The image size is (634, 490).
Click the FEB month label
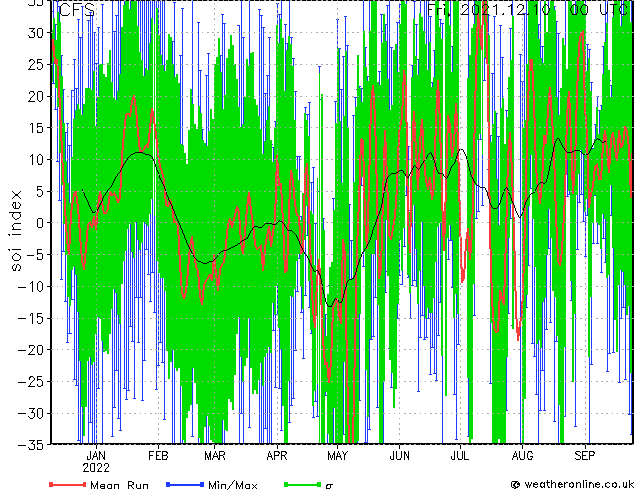tap(158, 456)
